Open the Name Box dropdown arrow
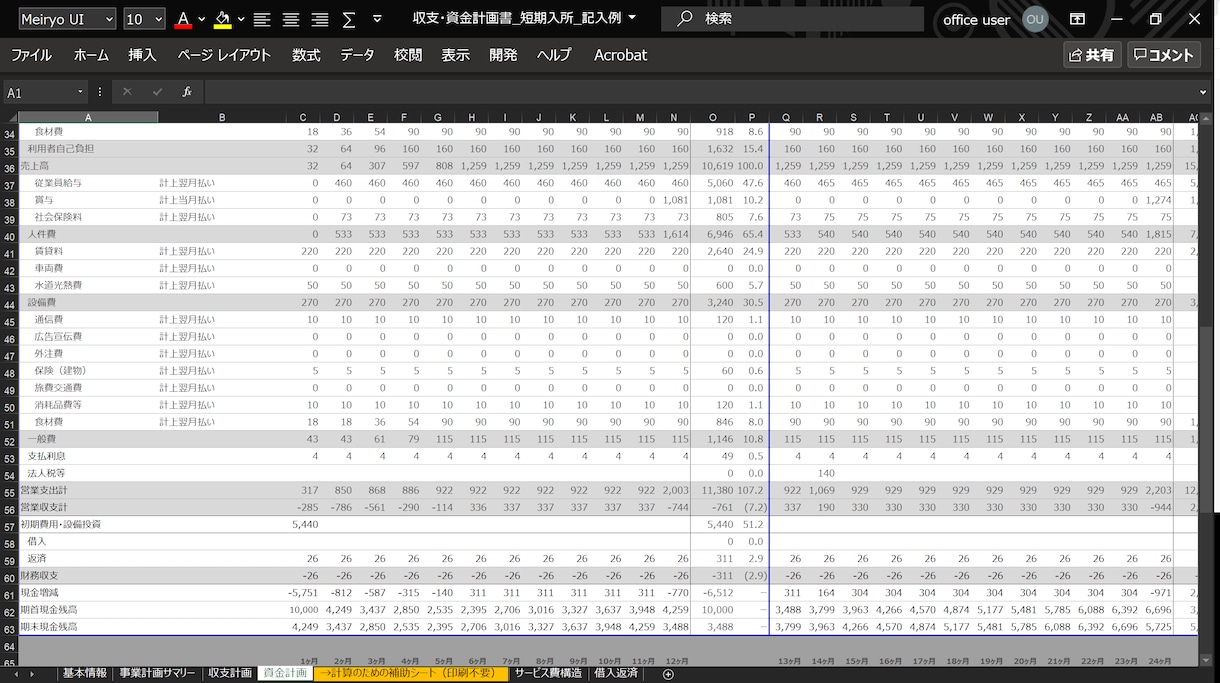1220x683 pixels. click(x=81, y=92)
